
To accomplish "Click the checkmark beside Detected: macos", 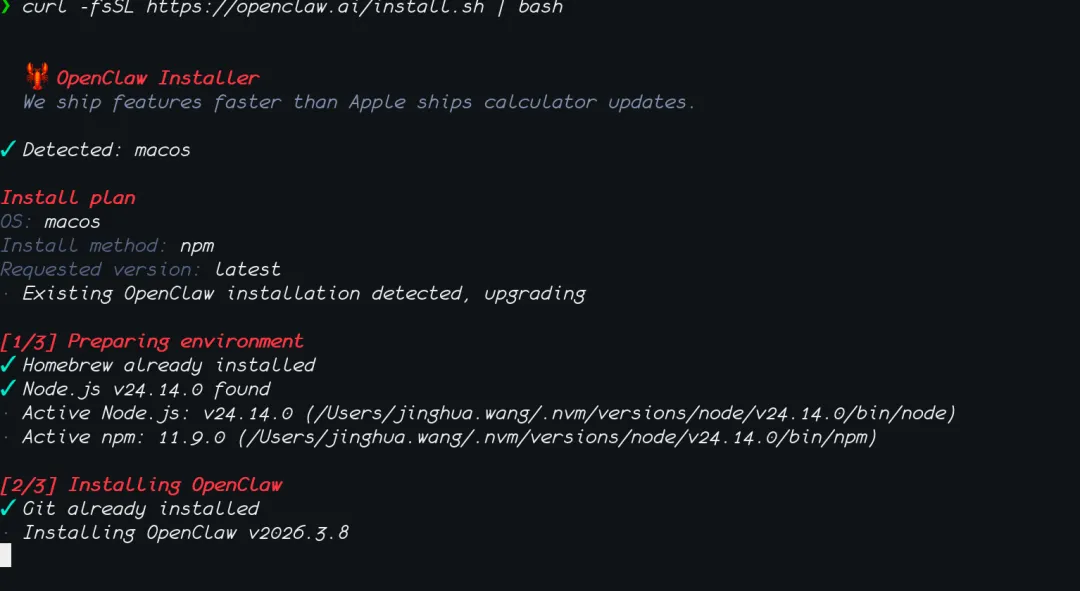I will (8, 149).
